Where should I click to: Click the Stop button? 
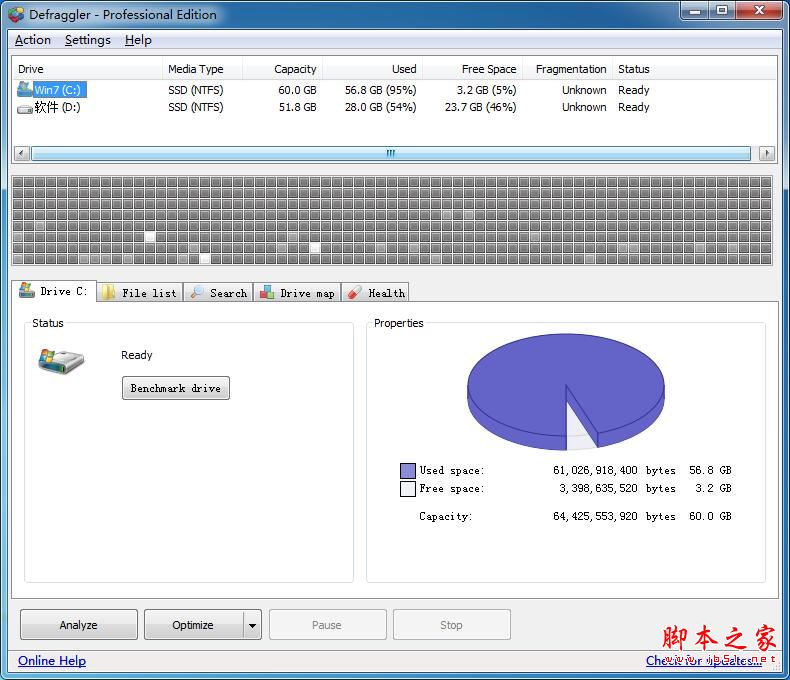pos(451,625)
